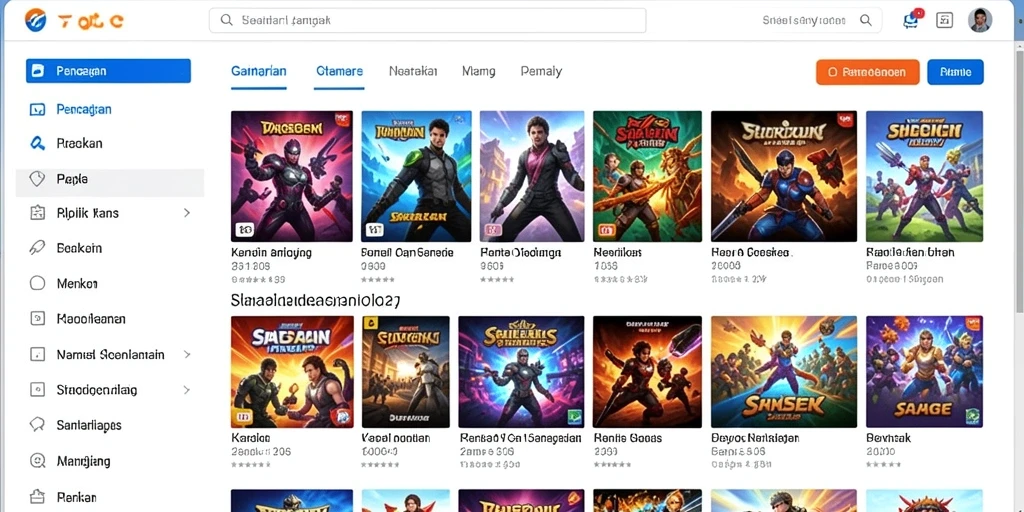Expand the Staodgendlag sidebar chevron

[x=187, y=390]
